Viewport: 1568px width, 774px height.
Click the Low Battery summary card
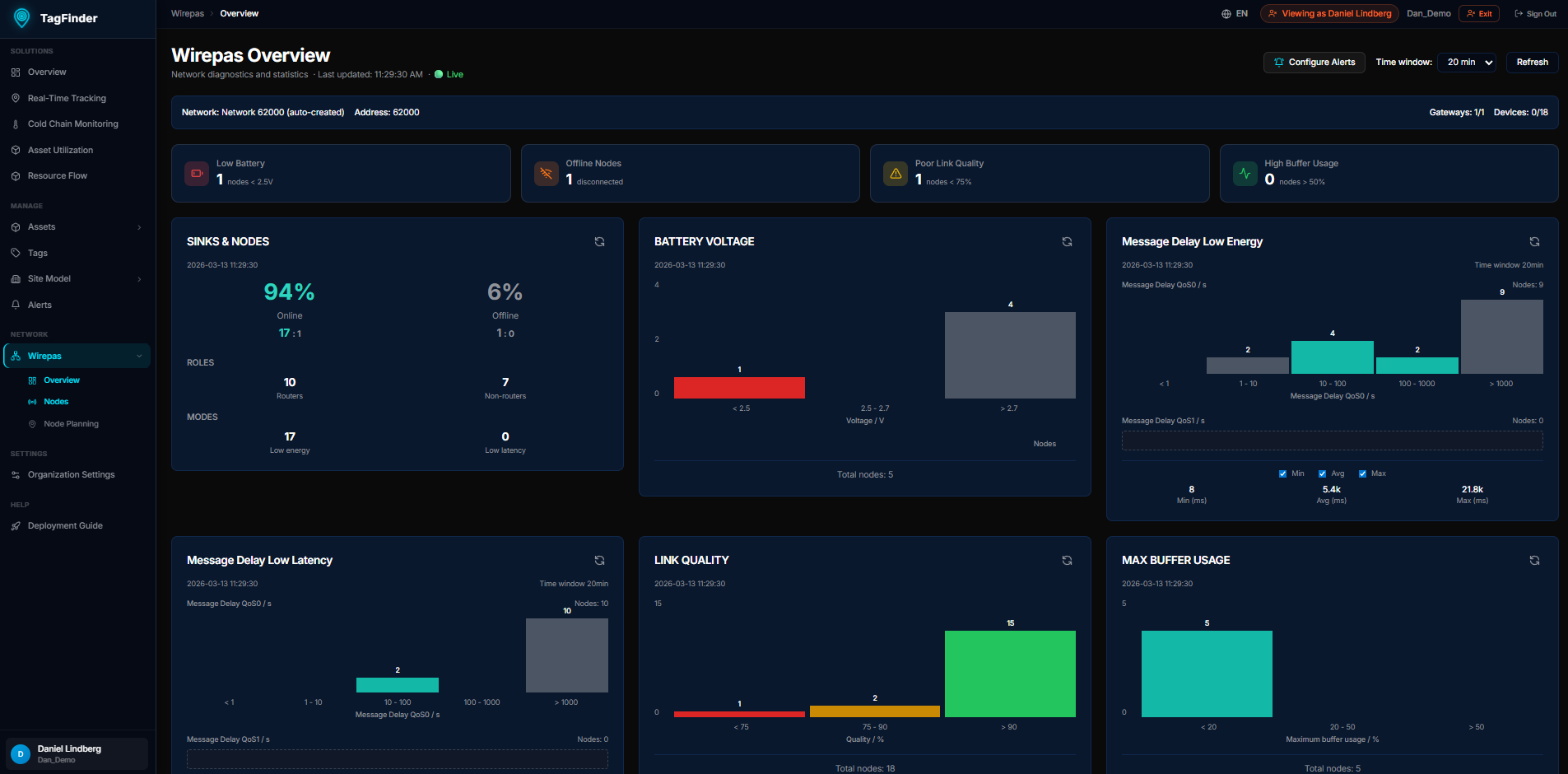click(341, 174)
